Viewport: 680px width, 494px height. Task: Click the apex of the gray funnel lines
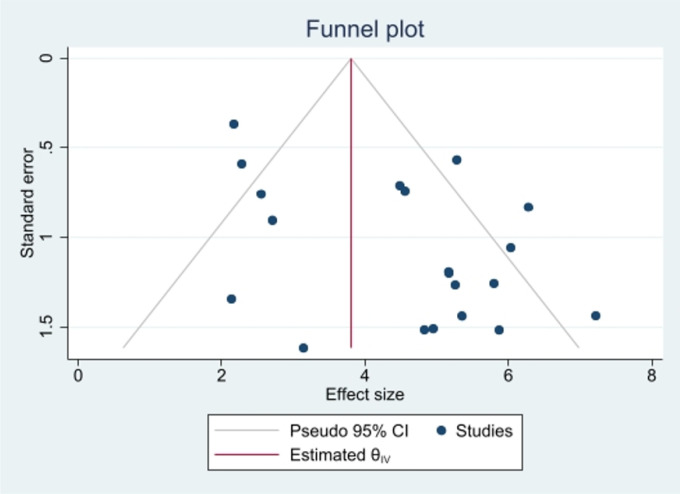pos(351,58)
